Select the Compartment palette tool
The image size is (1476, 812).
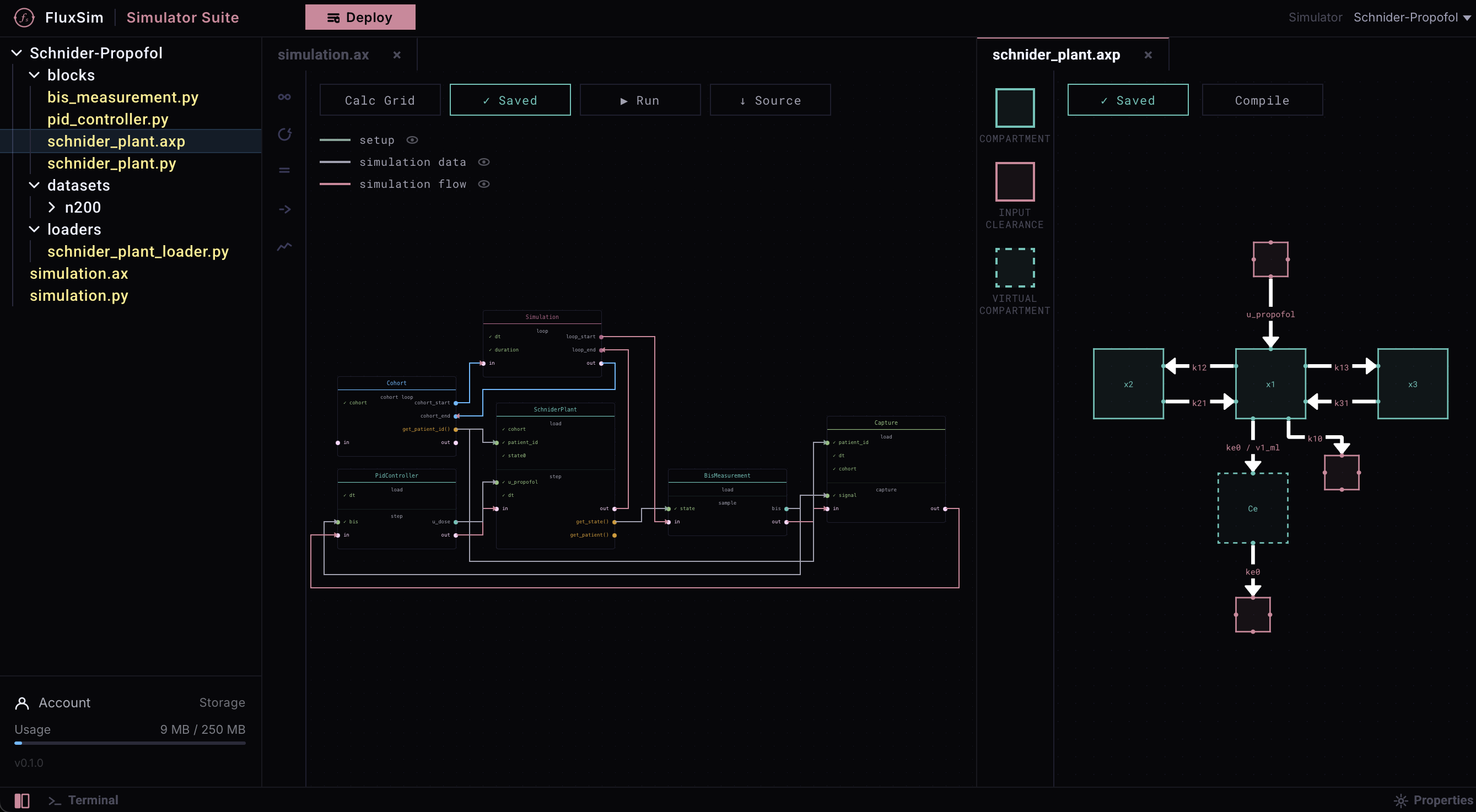[x=1015, y=107]
